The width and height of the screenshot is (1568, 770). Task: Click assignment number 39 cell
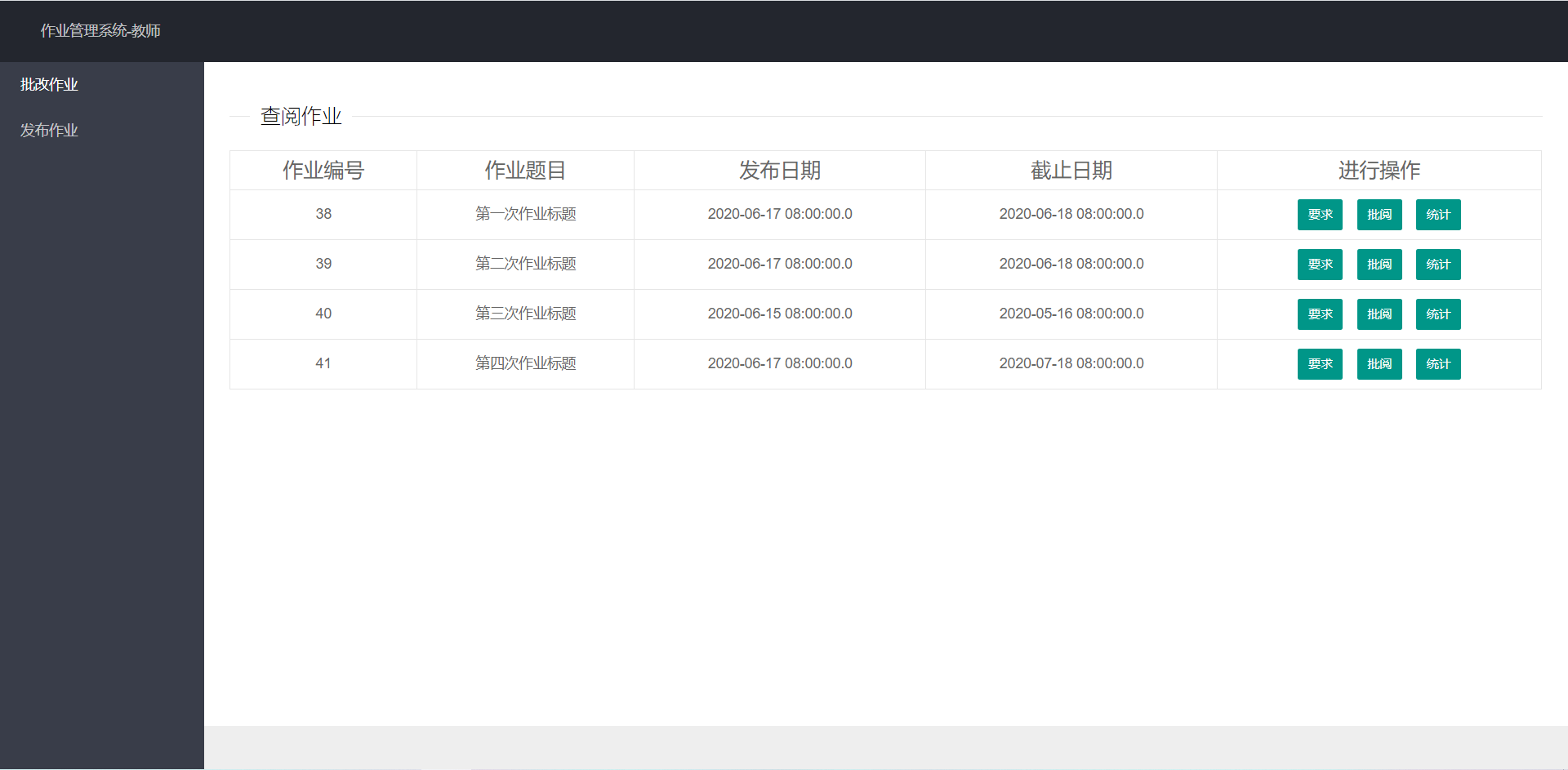[x=323, y=265]
